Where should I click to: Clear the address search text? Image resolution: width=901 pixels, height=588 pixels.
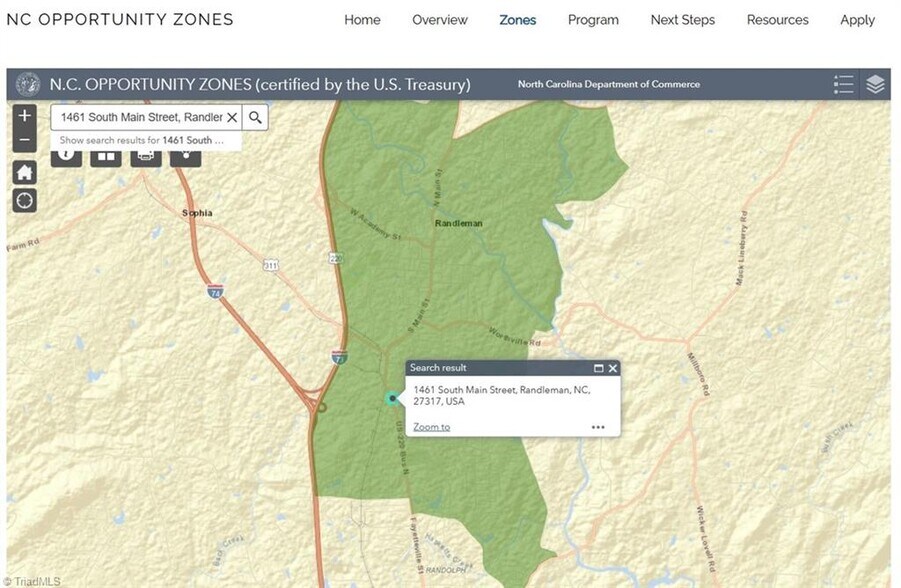pyautogui.click(x=232, y=117)
